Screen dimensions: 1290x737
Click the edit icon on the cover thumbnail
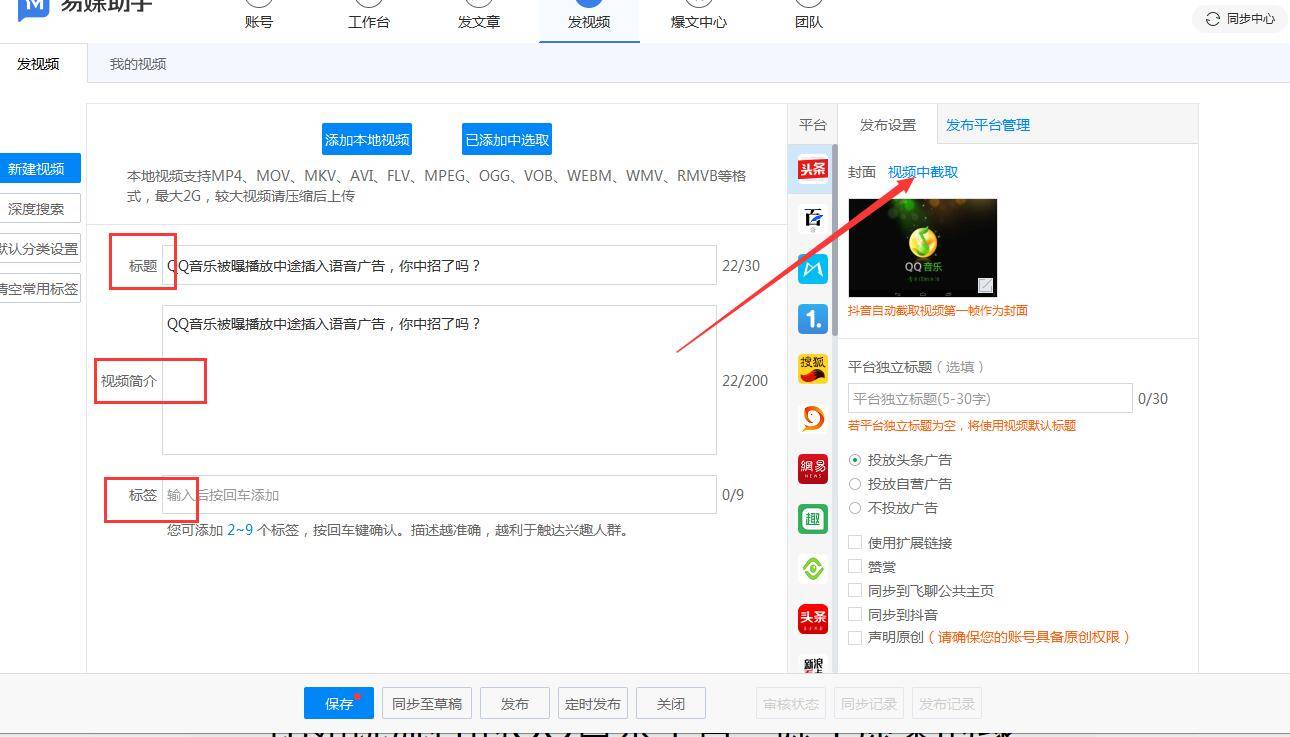coord(985,286)
